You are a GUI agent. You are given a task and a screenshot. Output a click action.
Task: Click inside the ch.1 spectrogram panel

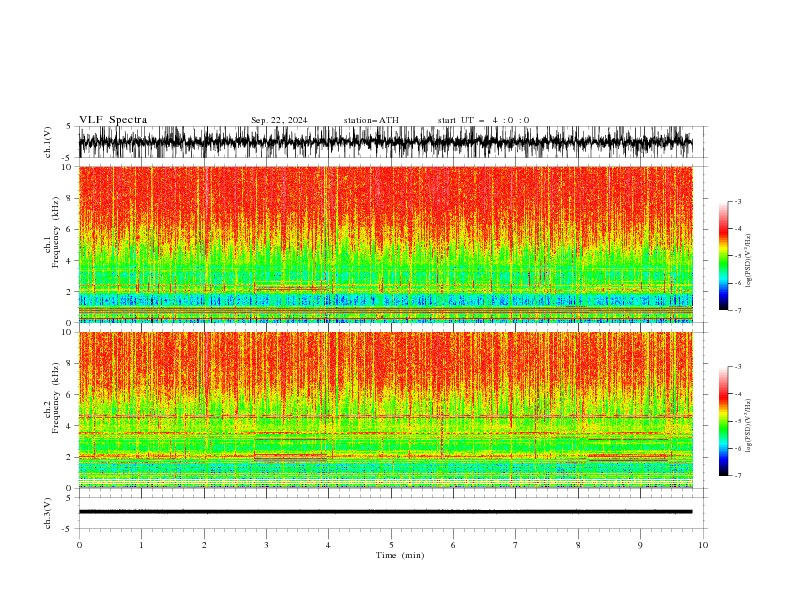[x=386, y=244]
